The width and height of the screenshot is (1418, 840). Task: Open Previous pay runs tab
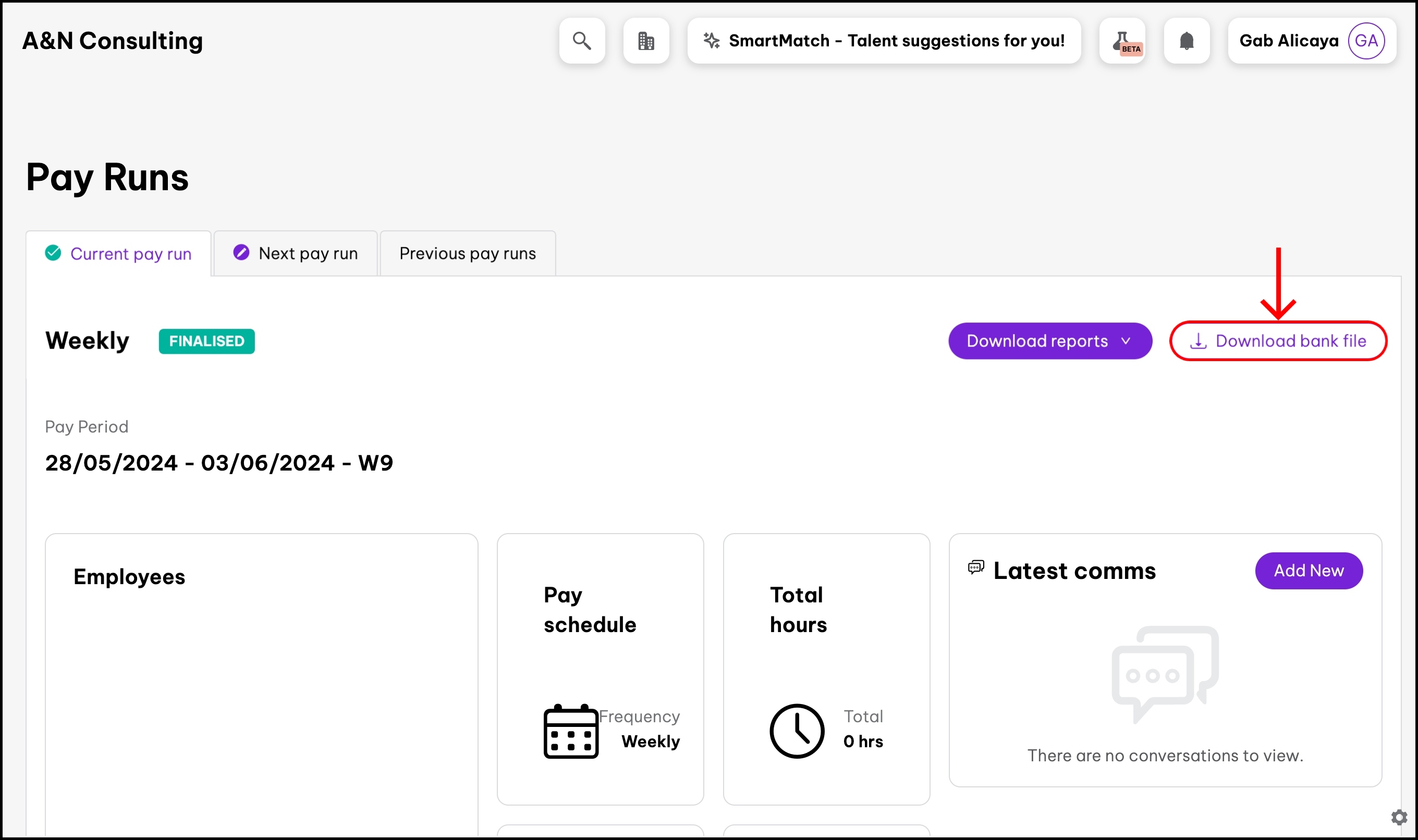pyautogui.click(x=467, y=254)
